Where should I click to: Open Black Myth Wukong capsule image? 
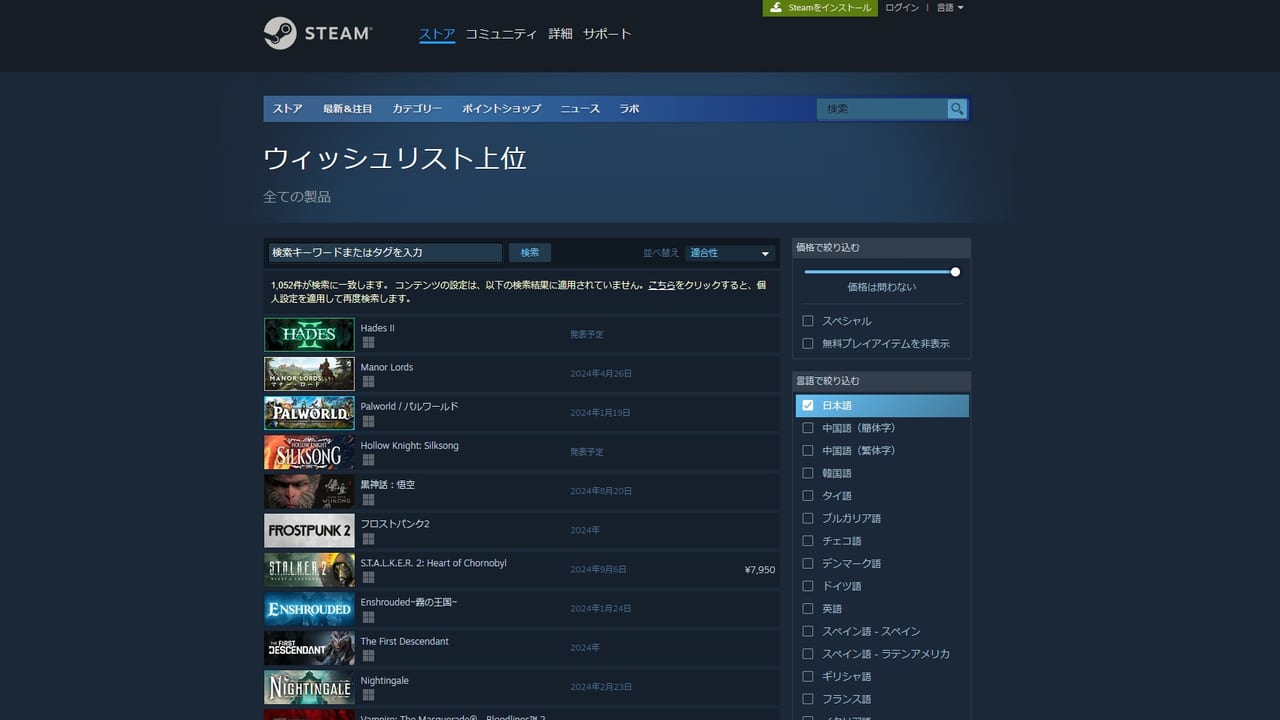(309, 491)
